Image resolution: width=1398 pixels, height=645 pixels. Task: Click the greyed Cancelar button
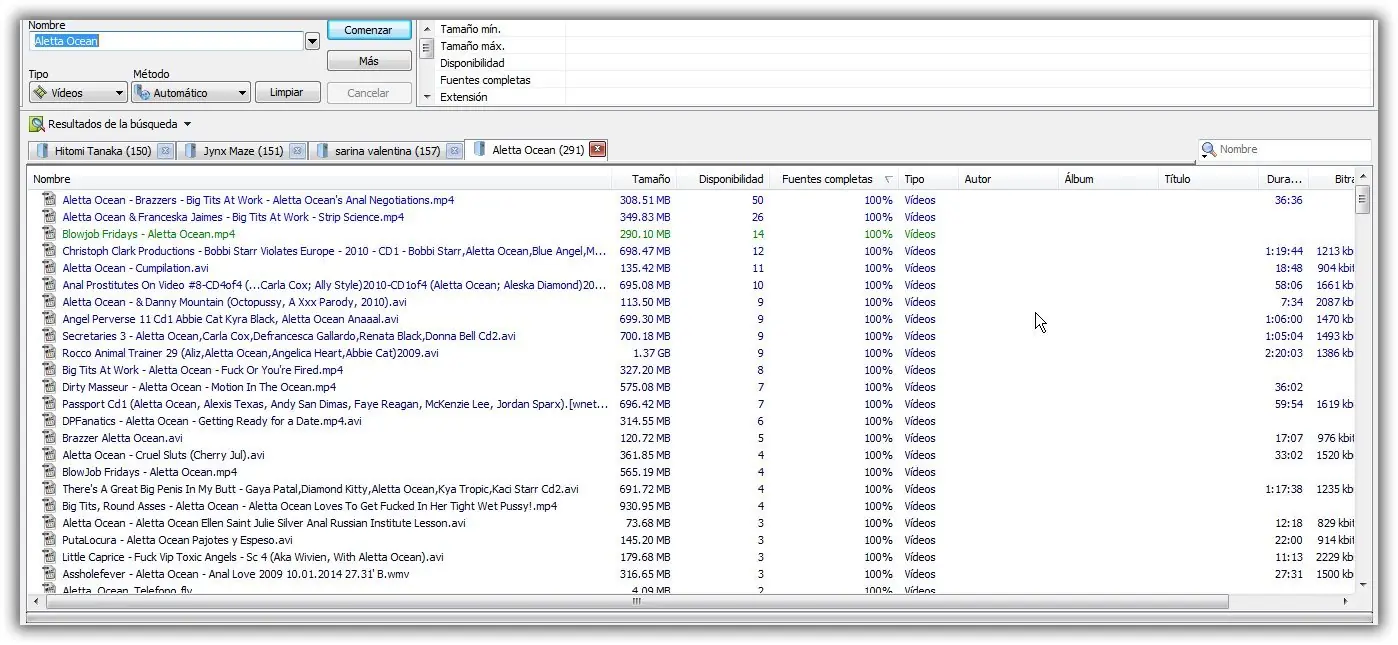tap(369, 92)
